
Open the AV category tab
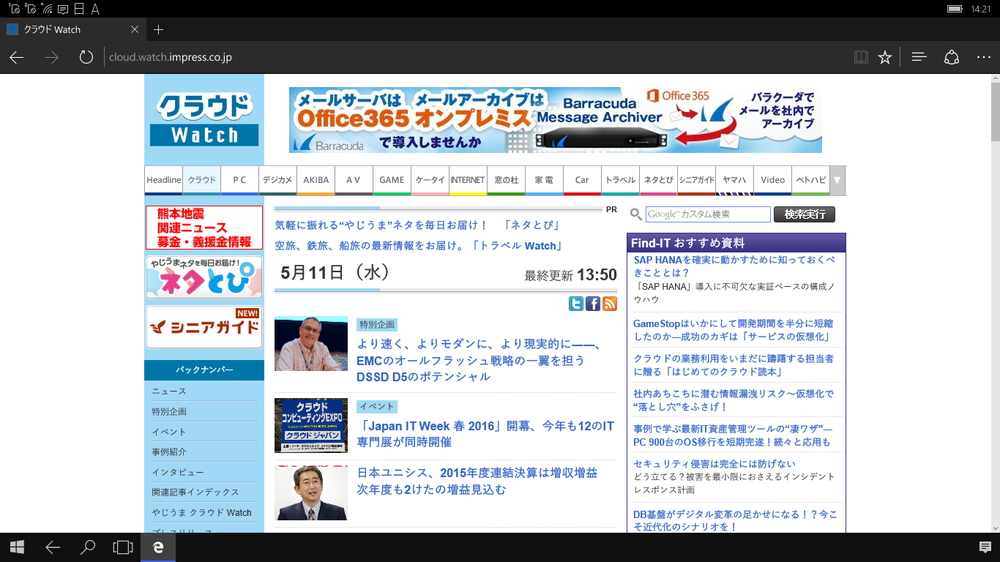pos(353,180)
